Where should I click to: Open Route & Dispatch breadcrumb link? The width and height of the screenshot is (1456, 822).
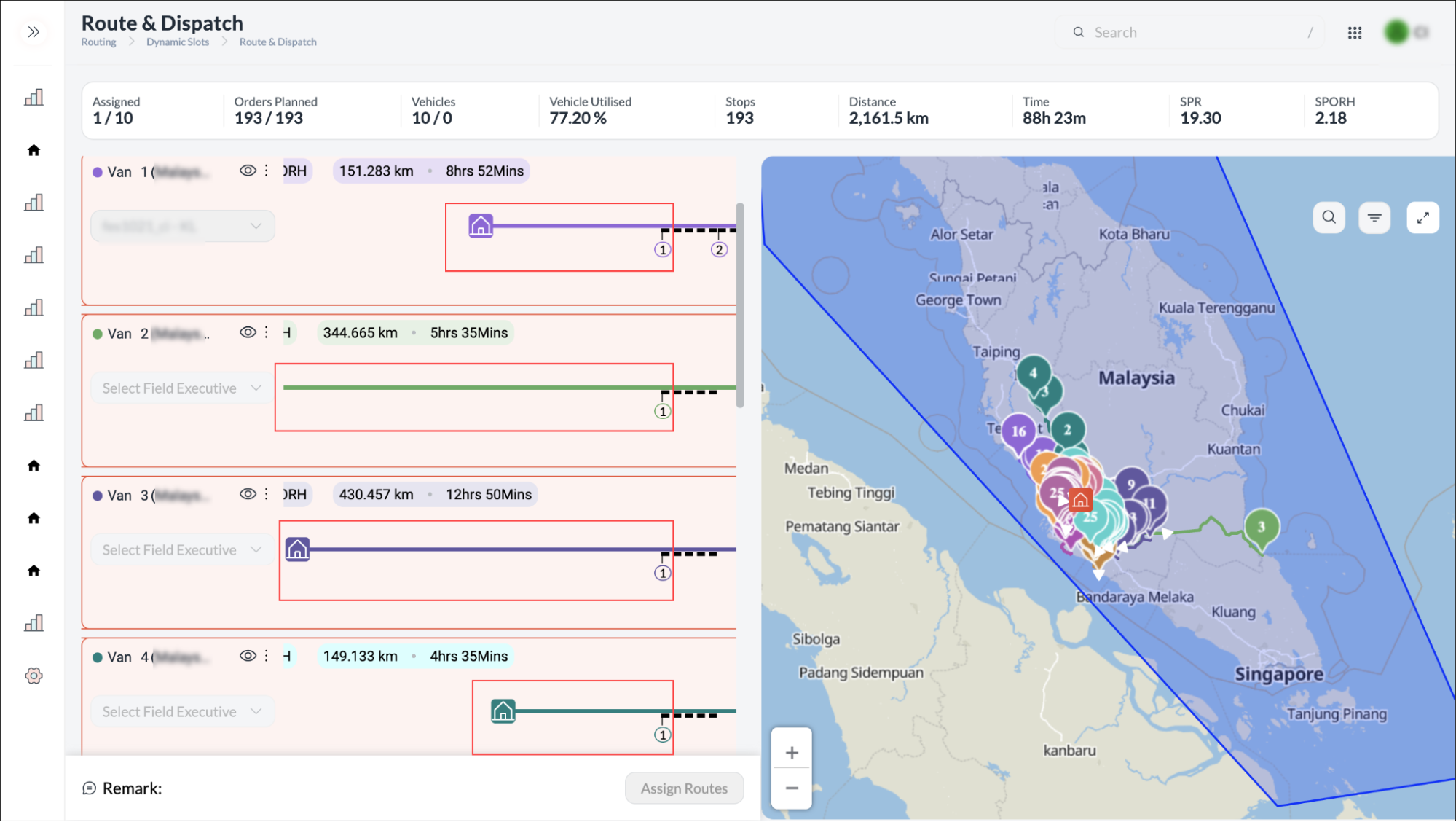278,42
